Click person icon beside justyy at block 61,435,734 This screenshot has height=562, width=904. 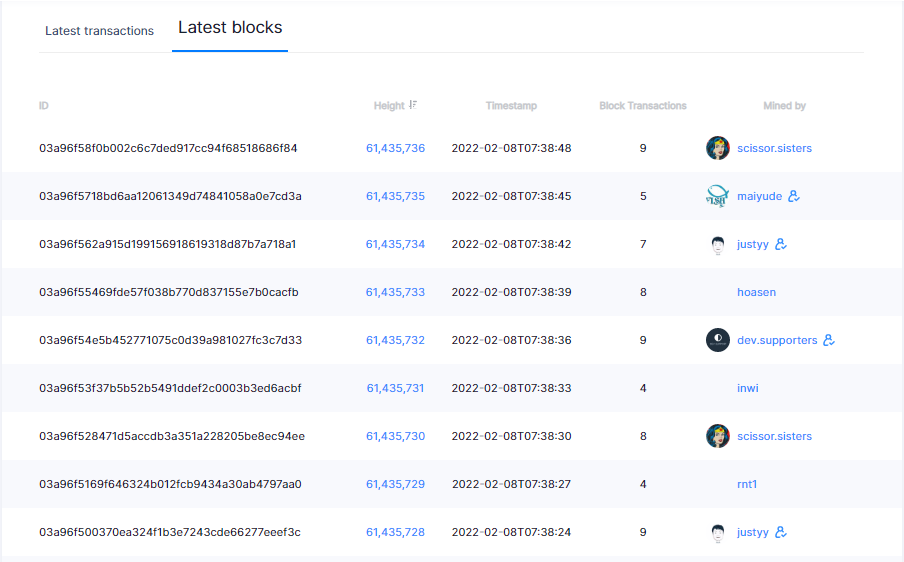(781, 244)
